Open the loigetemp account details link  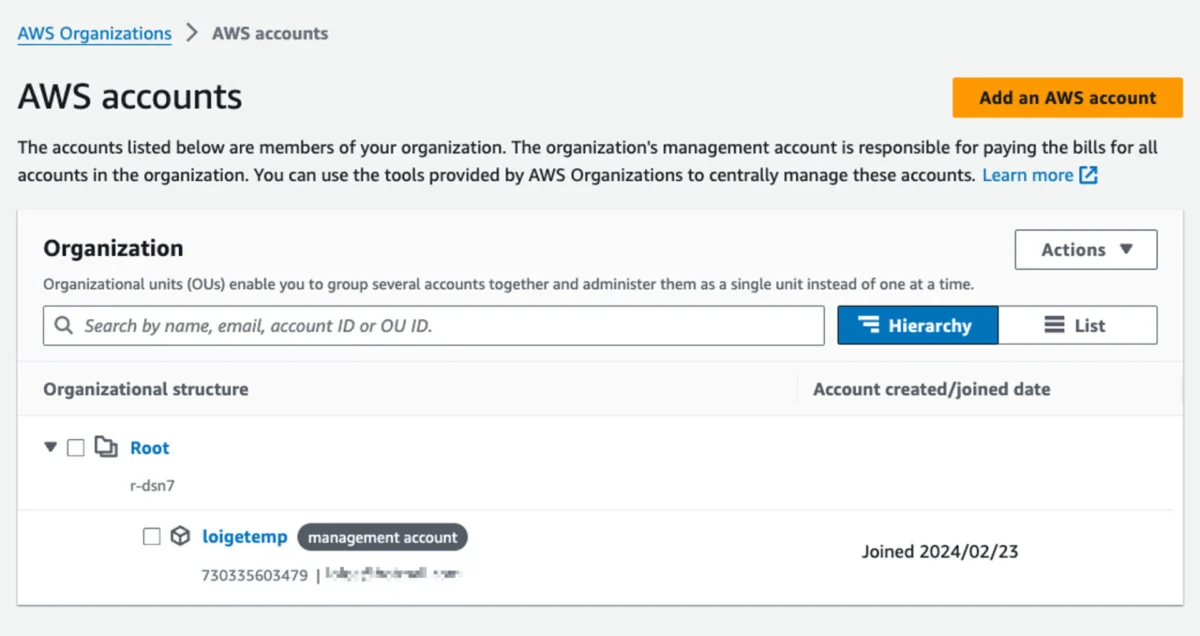click(245, 536)
